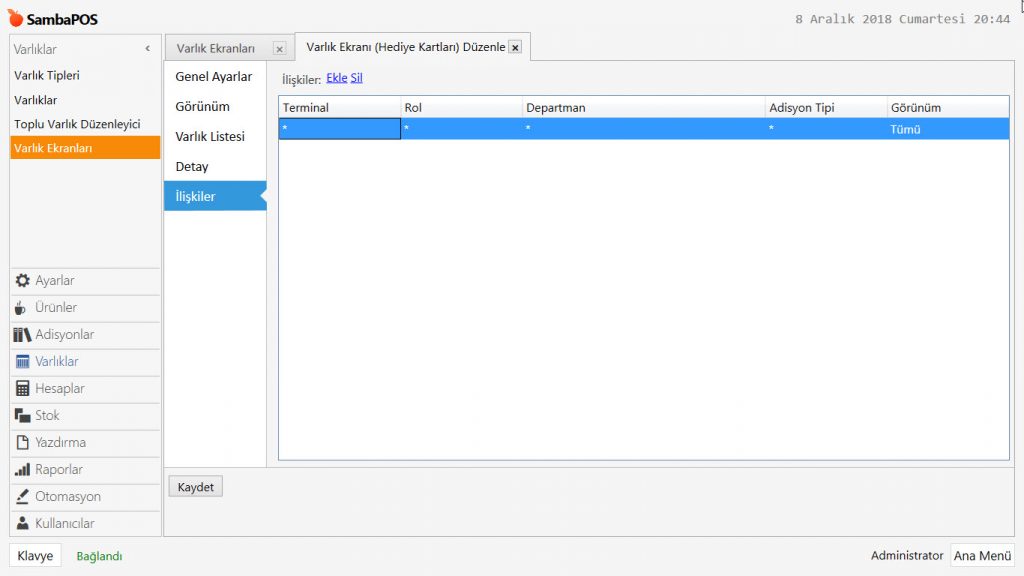This screenshot has width=1024, height=576.
Task: Delete the relation using Sil link
Action: pos(357,78)
